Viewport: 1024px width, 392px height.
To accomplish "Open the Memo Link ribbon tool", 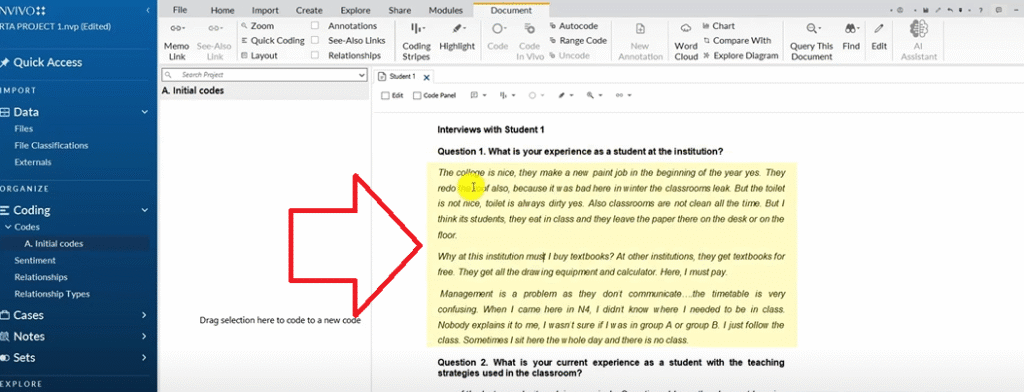I will [177, 42].
